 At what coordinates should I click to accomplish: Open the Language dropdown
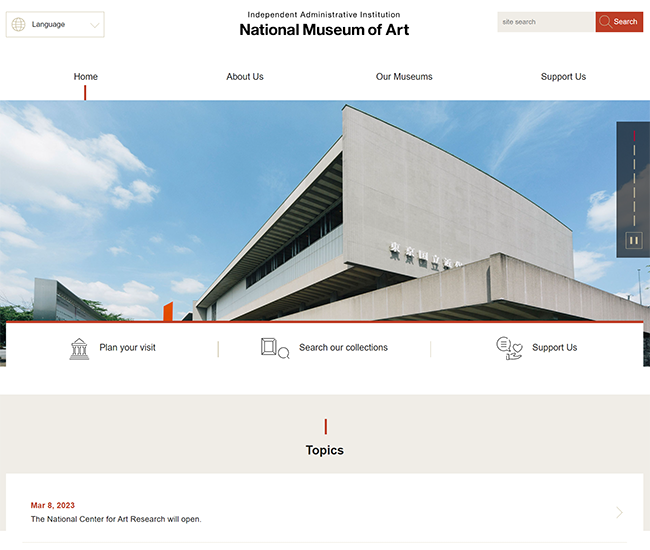click(x=55, y=24)
